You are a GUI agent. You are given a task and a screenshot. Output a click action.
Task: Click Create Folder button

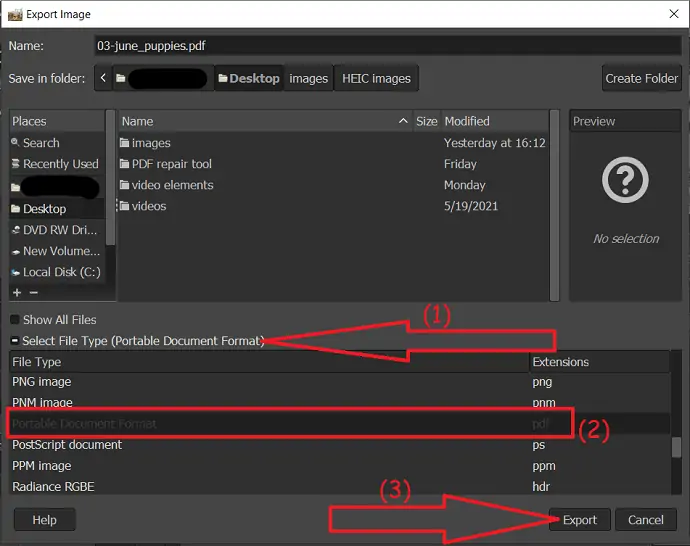[641, 78]
